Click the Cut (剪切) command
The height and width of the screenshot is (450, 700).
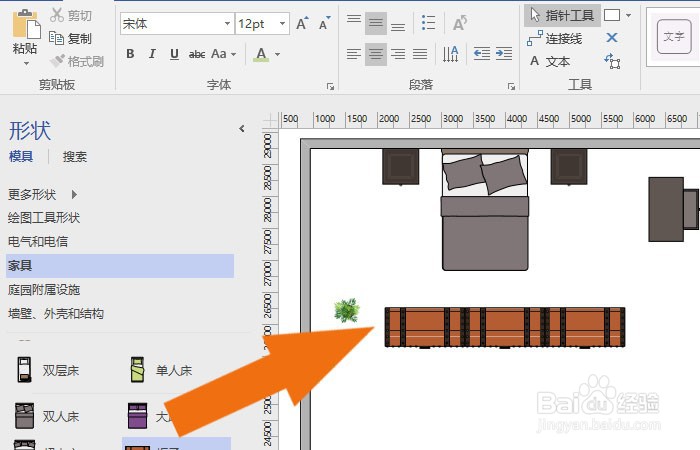tap(71, 16)
